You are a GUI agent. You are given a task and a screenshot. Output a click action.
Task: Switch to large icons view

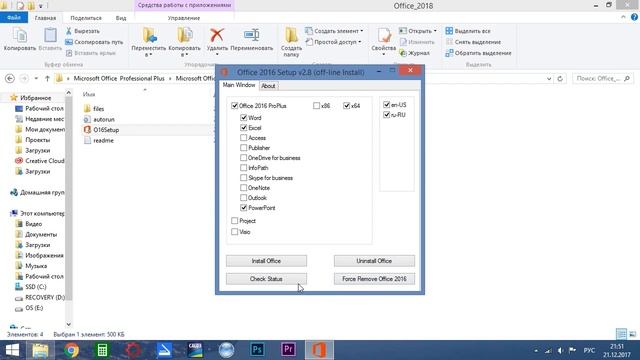pyautogui.click(x=632, y=334)
